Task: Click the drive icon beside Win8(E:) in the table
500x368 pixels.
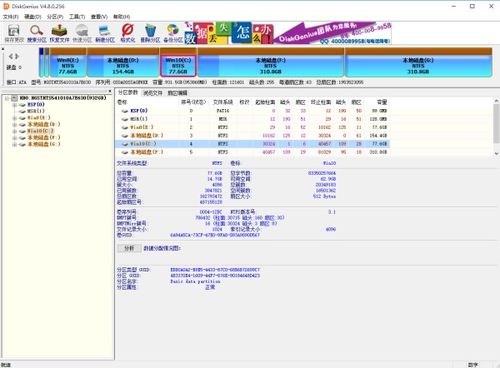Action: pyautogui.click(x=125, y=127)
